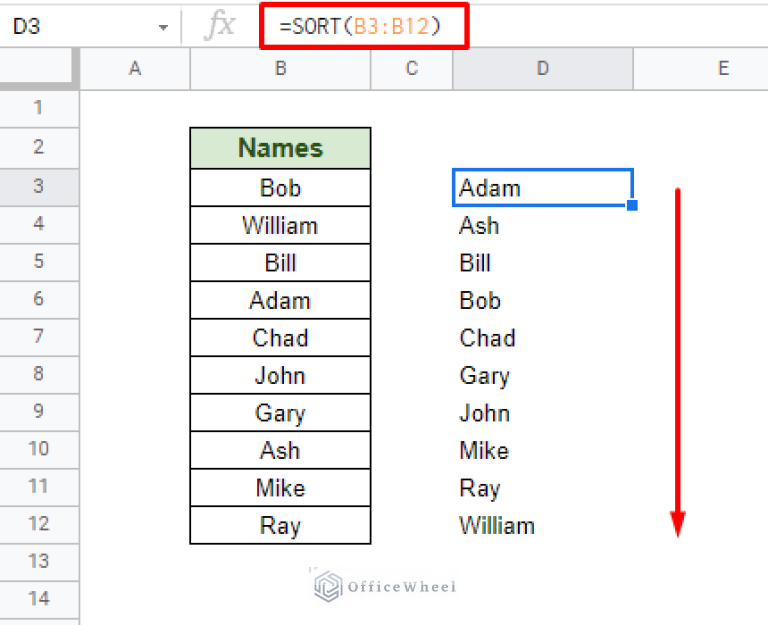Click sorted cell D12 with William
This screenshot has width=768, height=625.
tap(543, 525)
